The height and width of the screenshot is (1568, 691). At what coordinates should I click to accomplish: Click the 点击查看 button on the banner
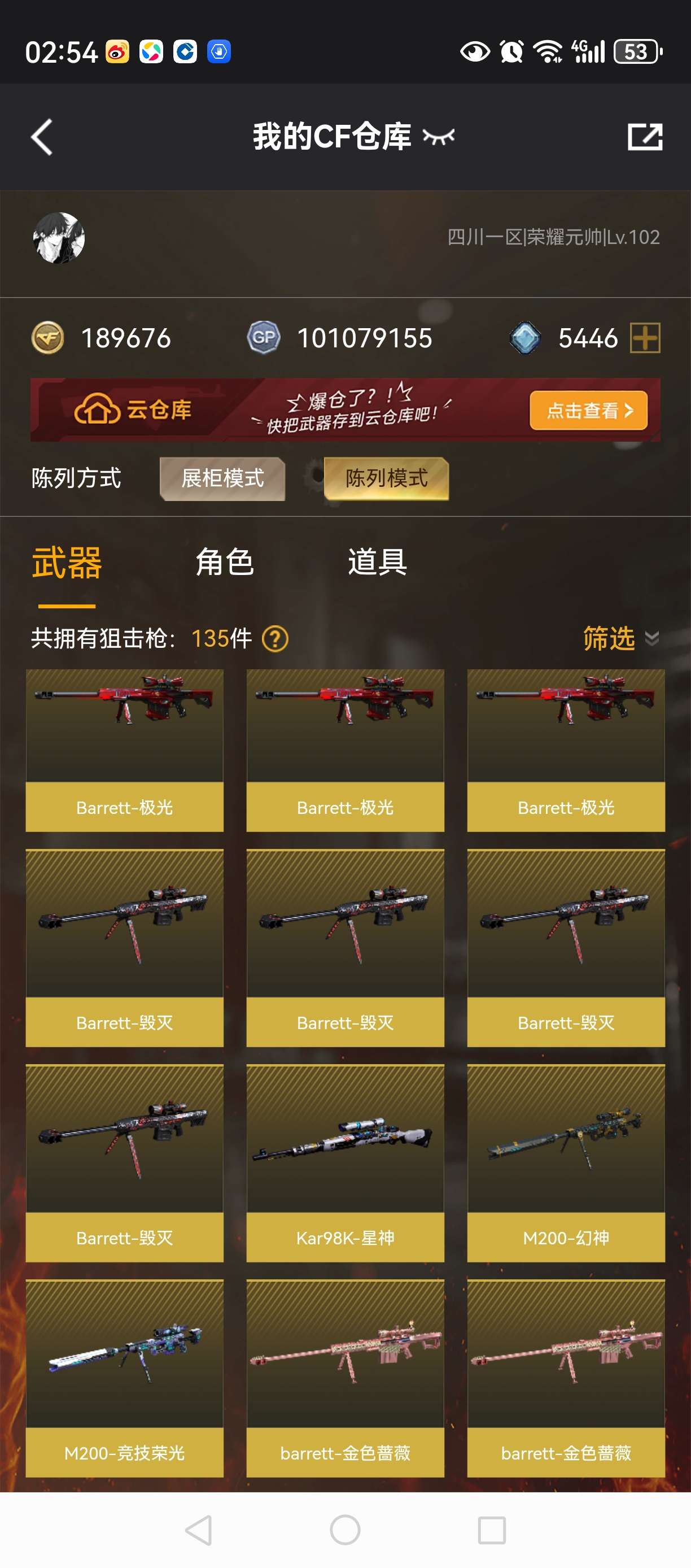click(x=588, y=410)
